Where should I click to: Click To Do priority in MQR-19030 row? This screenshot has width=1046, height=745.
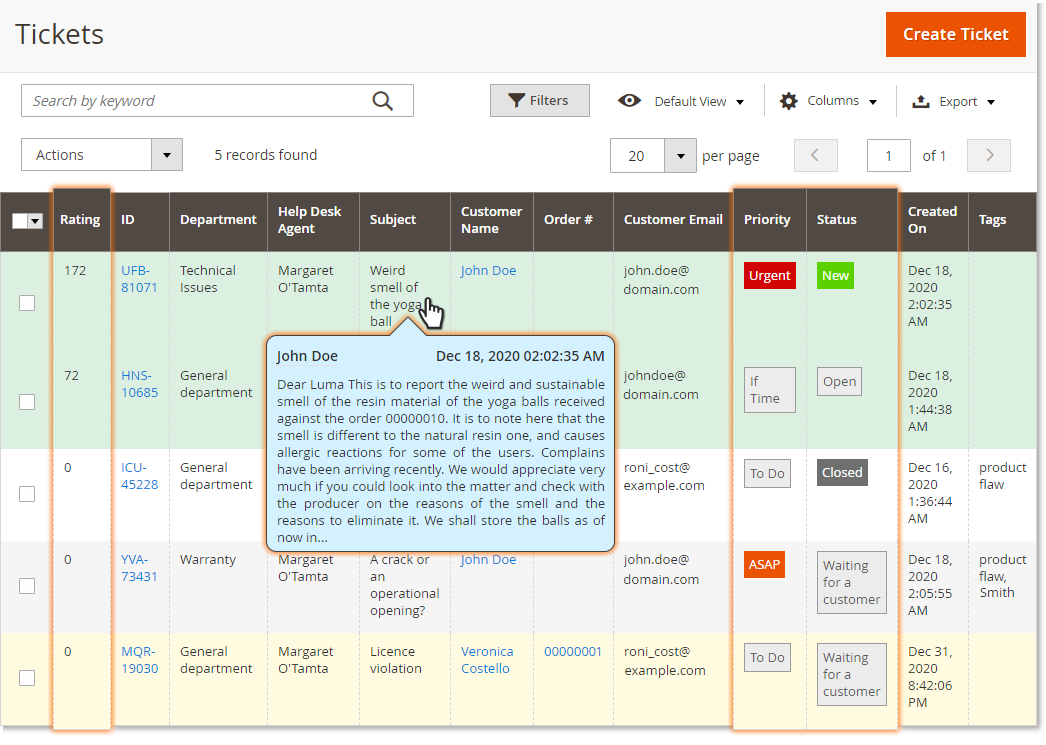click(767, 658)
